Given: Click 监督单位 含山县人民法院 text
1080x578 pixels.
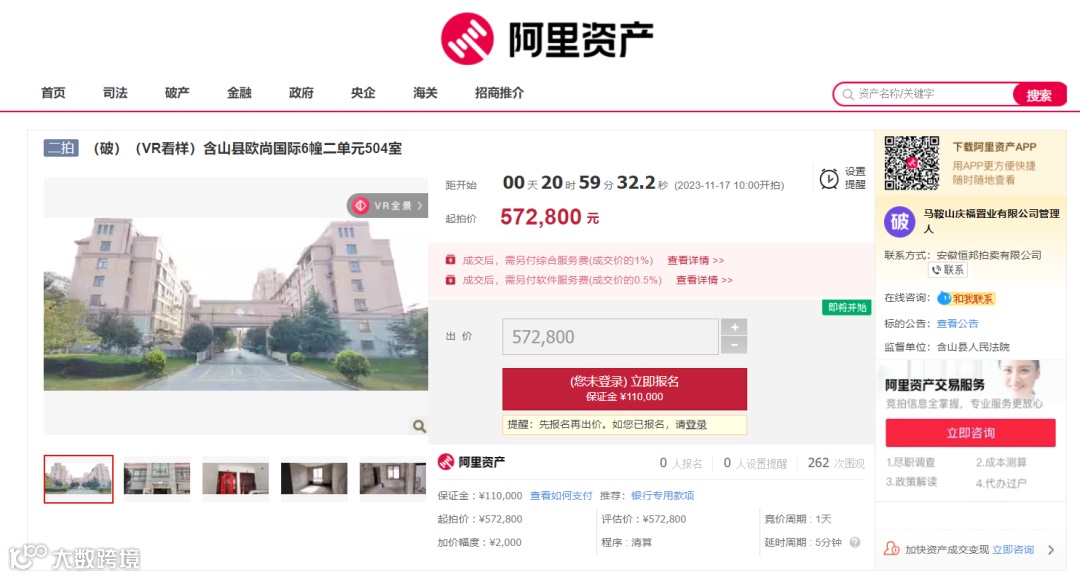Looking at the screenshot, I should pos(947,347).
